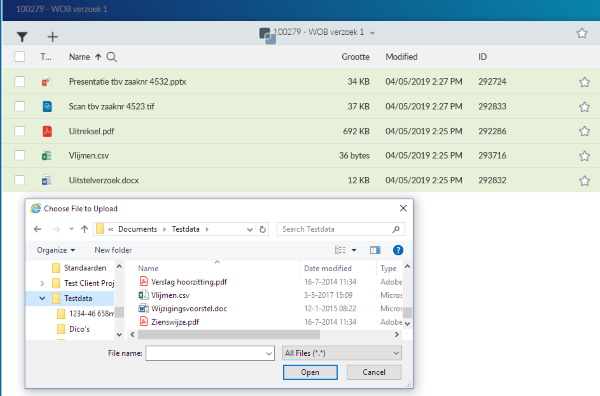The image size is (600, 396).
Task: Click the TIF file type icon for Scan
Action: coord(47,106)
